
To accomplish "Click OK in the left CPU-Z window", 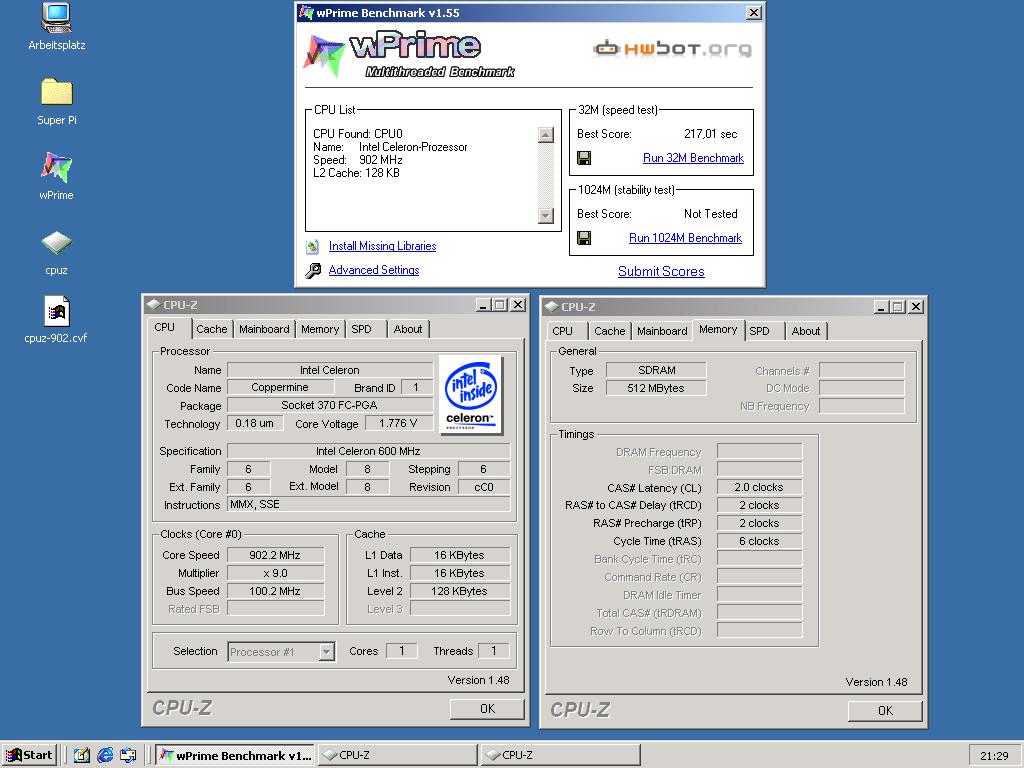I will coord(487,709).
